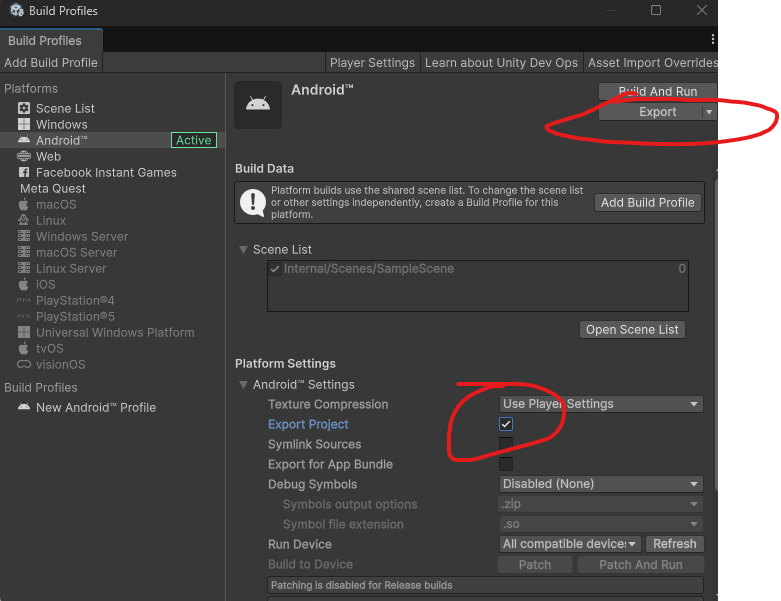
Task: Maximize the Build Profiles window
Action: point(655,10)
